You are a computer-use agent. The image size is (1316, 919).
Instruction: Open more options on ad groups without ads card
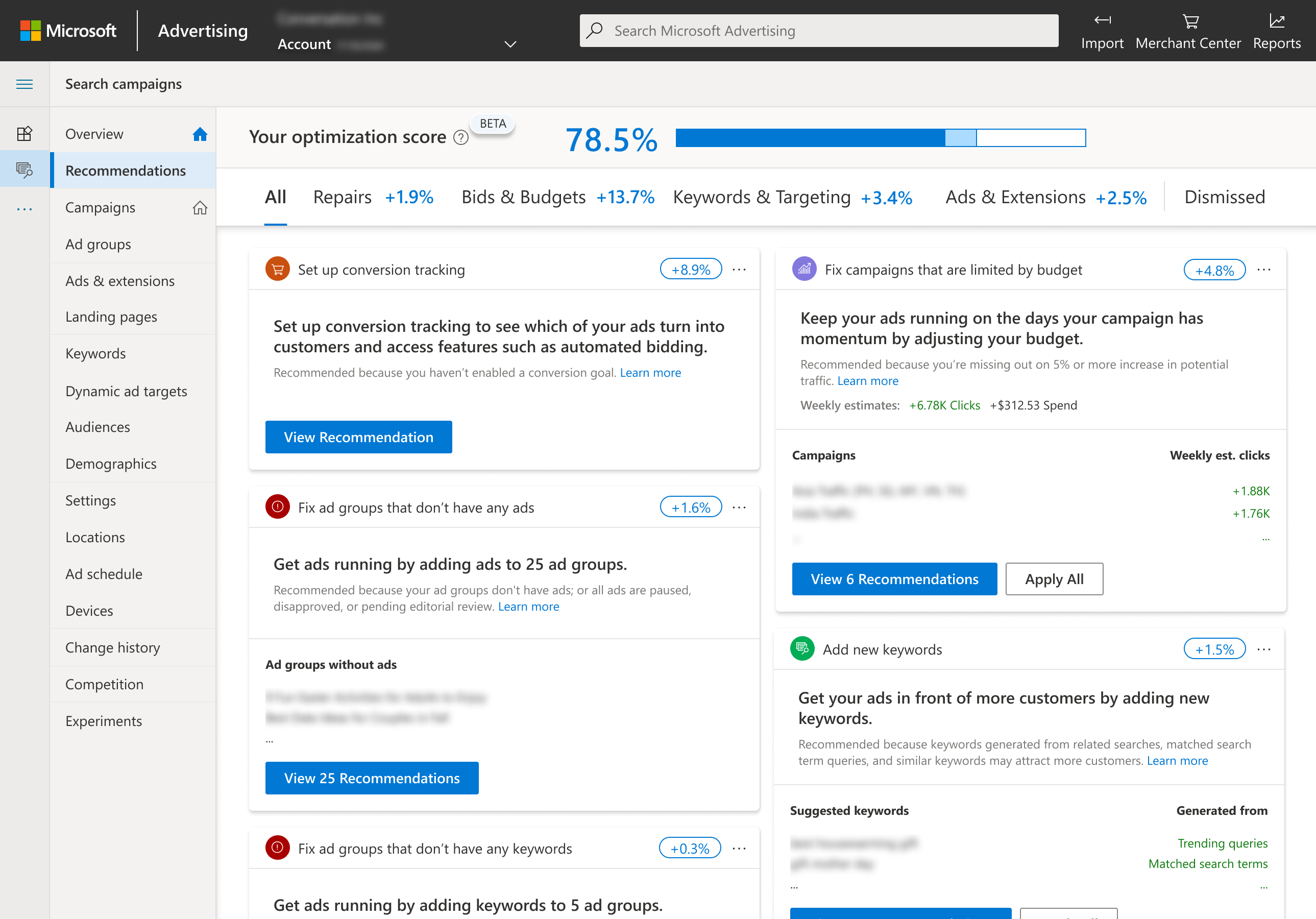(739, 507)
